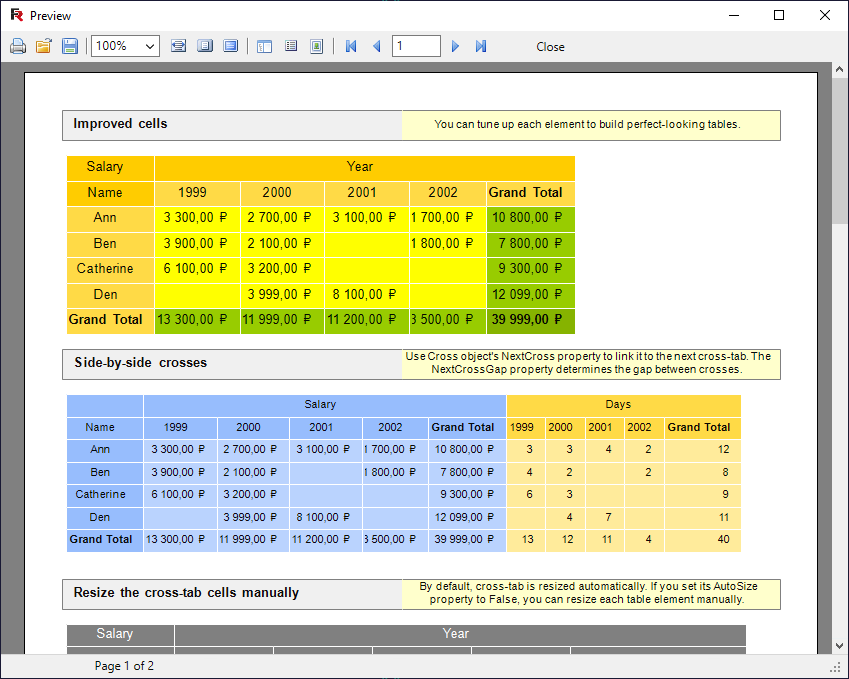
Task: Open page settings icon
Action: pyautogui.click(x=317, y=46)
